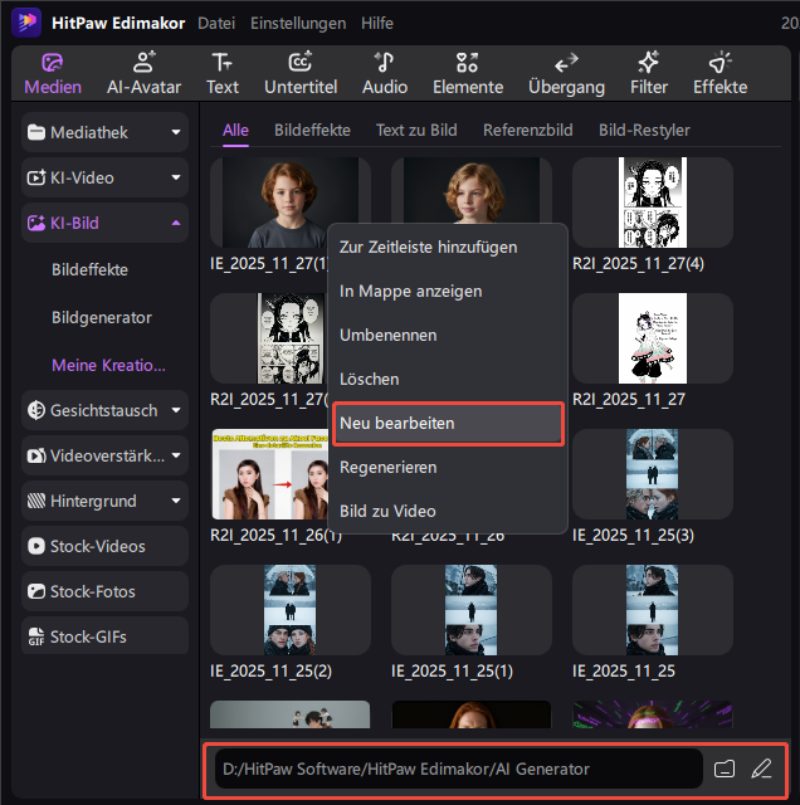Screen dimensions: 800x805
Task: Collapse the KI-Bild section
Action: (105, 223)
